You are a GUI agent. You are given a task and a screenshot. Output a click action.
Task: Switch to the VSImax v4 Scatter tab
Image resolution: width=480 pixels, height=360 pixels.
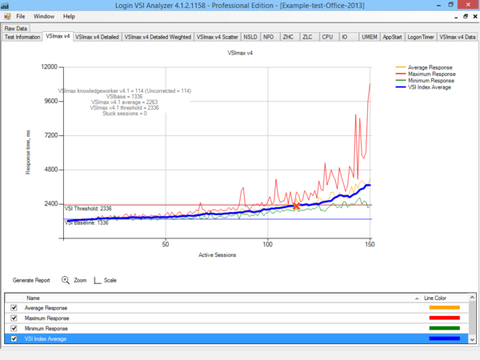pos(217,37)
